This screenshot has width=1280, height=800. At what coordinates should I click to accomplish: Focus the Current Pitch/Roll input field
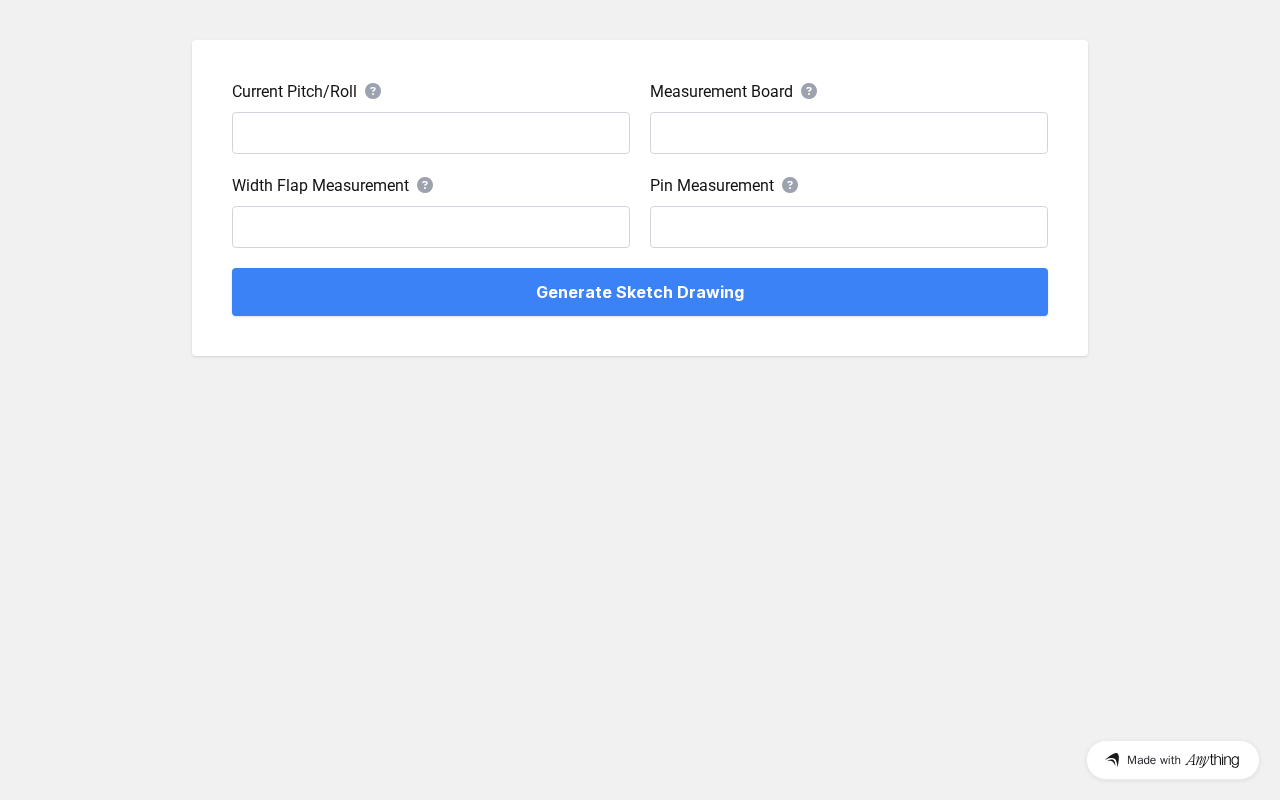pos(431,133)
